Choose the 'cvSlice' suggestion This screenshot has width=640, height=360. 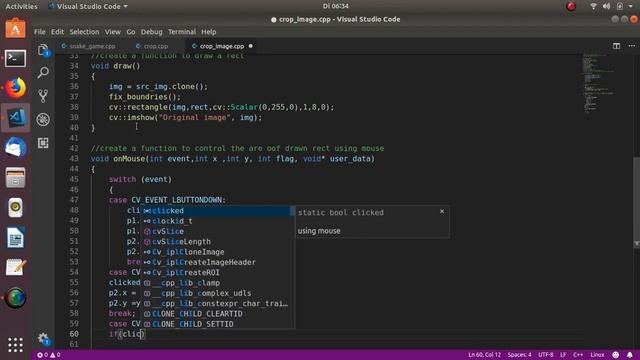pos(217,231)
